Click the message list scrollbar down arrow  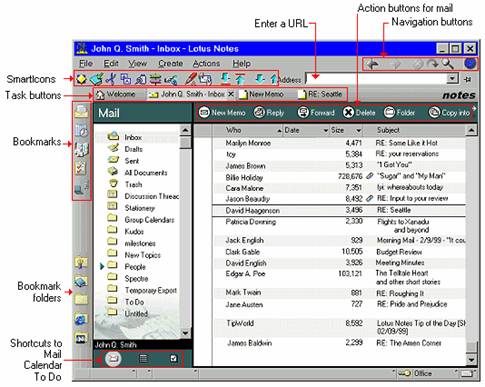pos(471,360)
